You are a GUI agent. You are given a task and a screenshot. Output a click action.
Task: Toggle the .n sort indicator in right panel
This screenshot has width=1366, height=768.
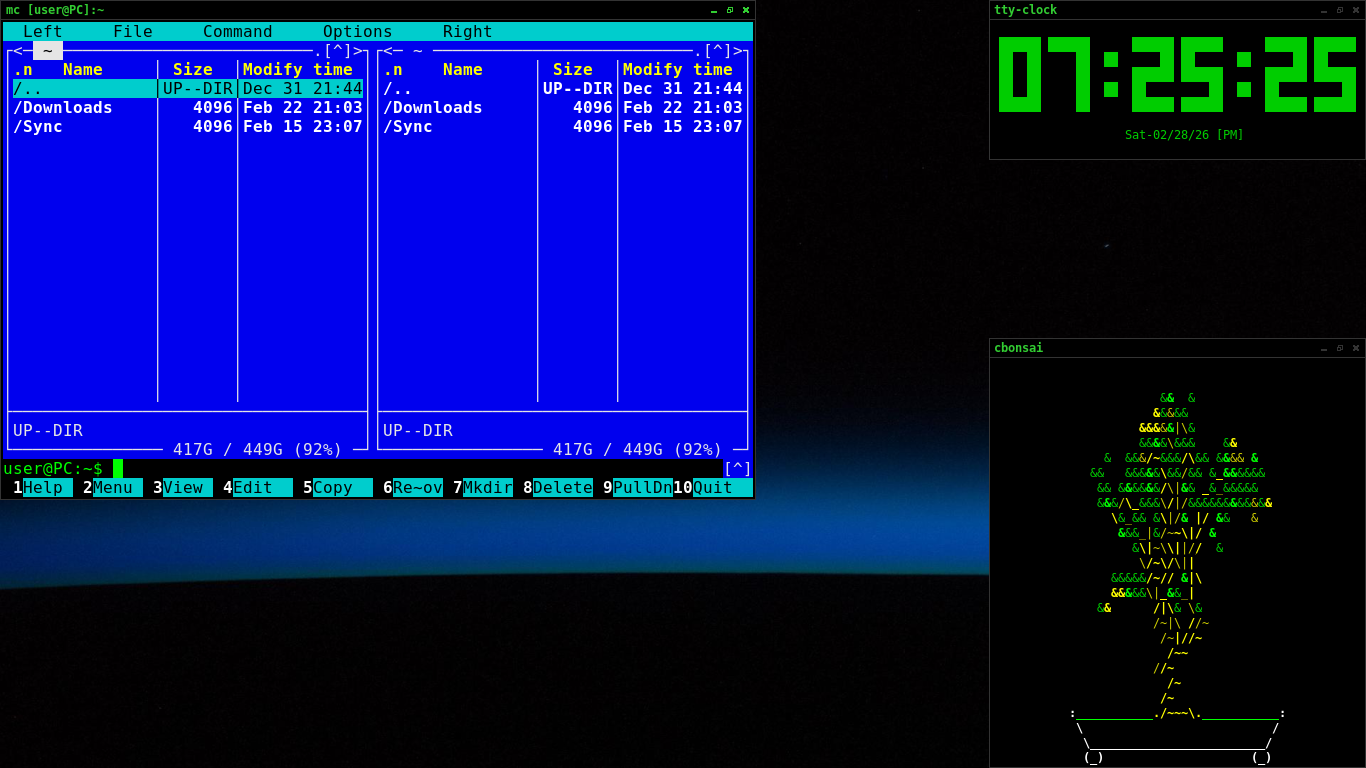coord(393,70)
